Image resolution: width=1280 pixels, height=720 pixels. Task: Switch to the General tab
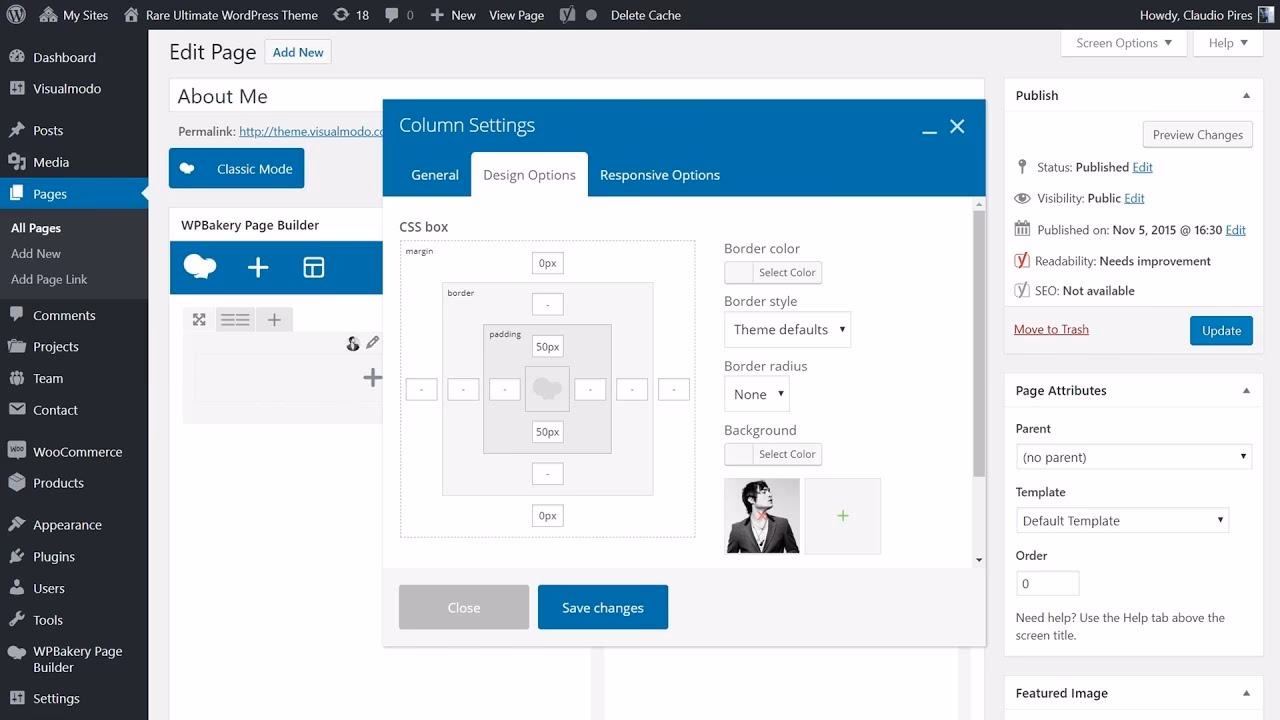[435, 175]
